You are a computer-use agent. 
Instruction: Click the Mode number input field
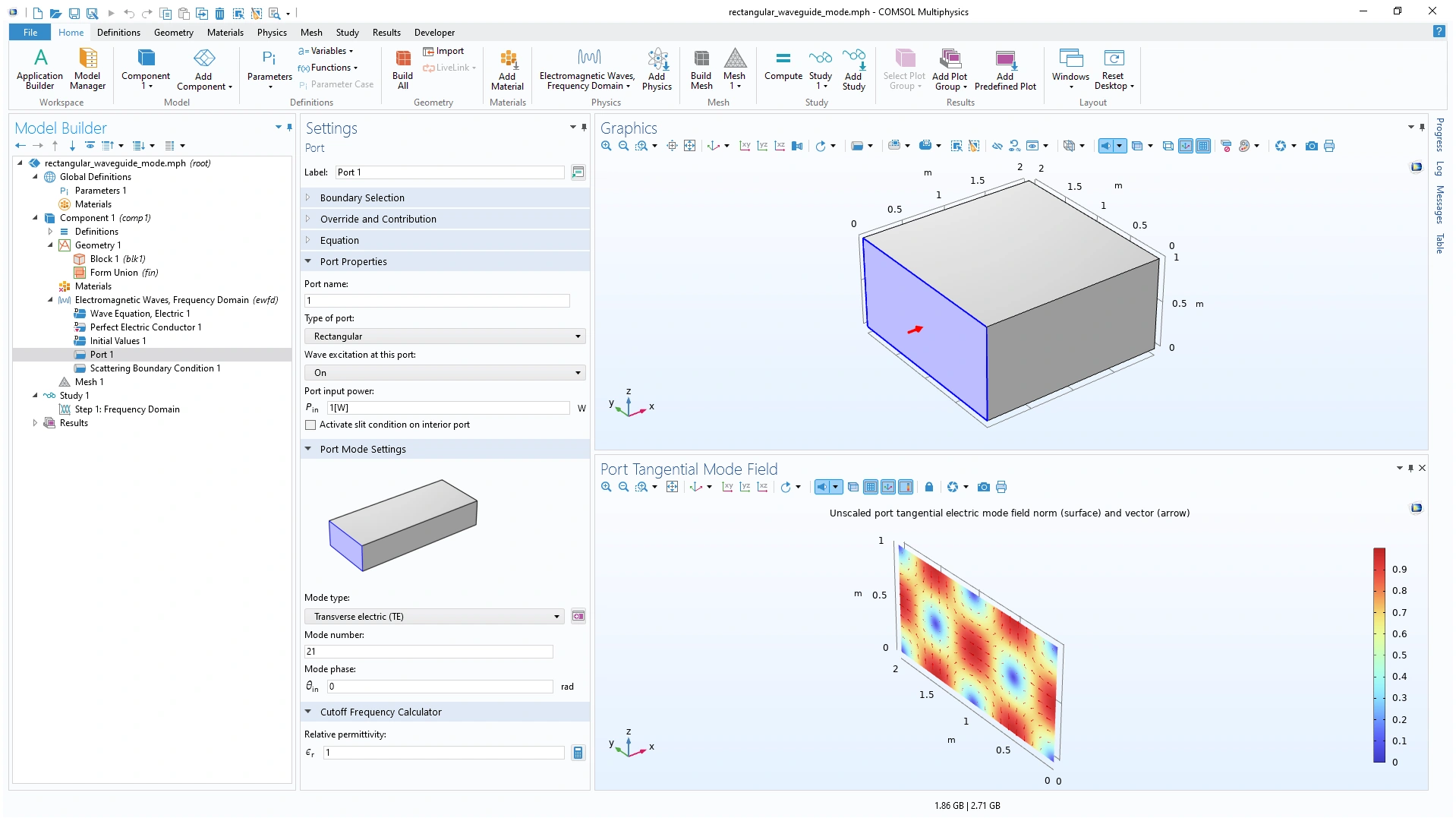point(428,652)
